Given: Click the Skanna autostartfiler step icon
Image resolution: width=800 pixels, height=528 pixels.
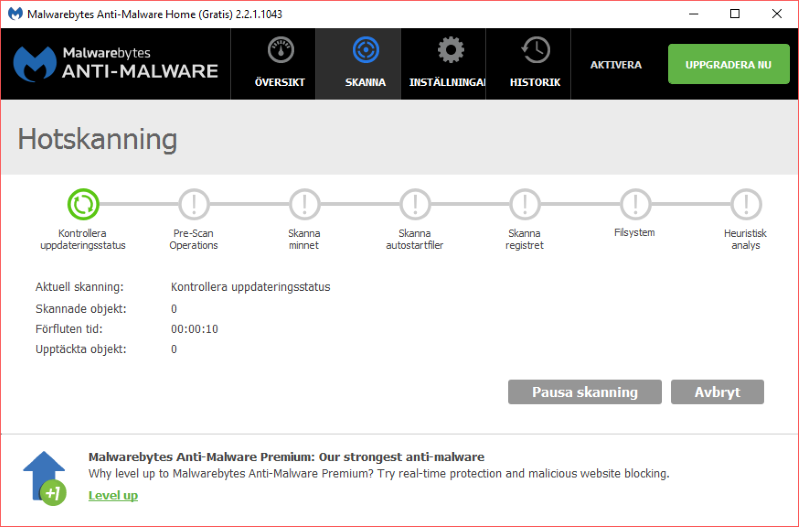Looking at the screenshot, I should [415, 204].
